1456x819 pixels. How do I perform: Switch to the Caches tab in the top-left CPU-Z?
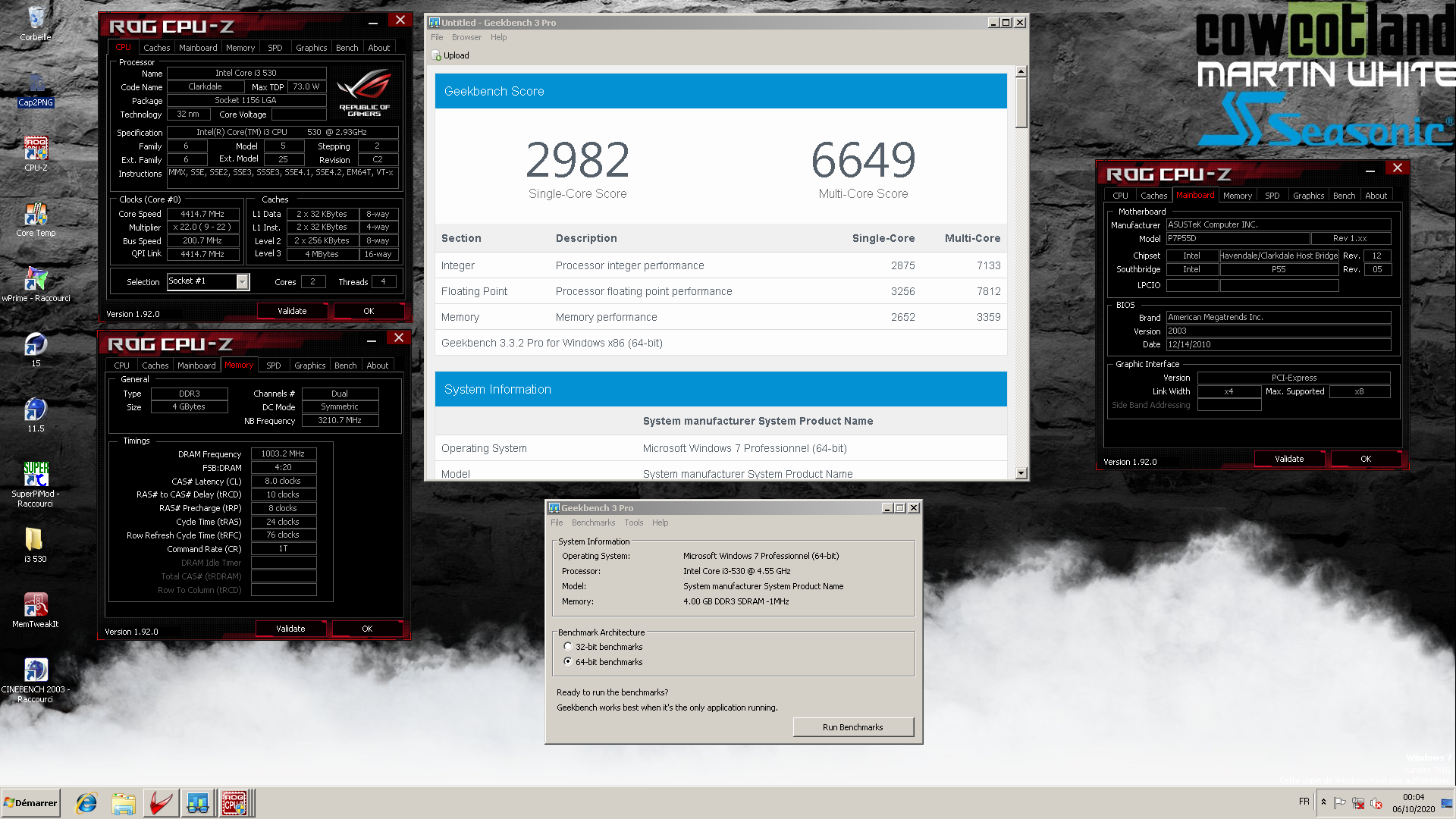pyautogui.click(x=156, y=48)
